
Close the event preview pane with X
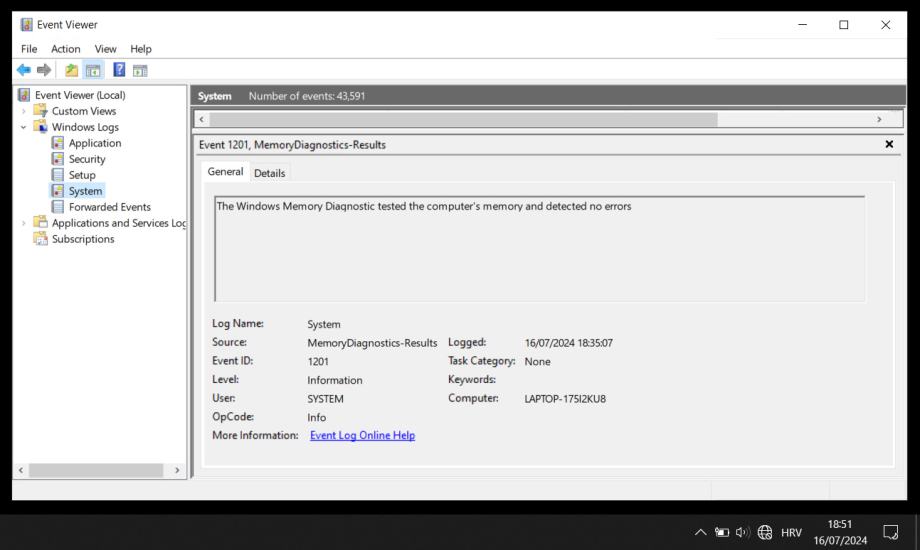click(889, 145)
